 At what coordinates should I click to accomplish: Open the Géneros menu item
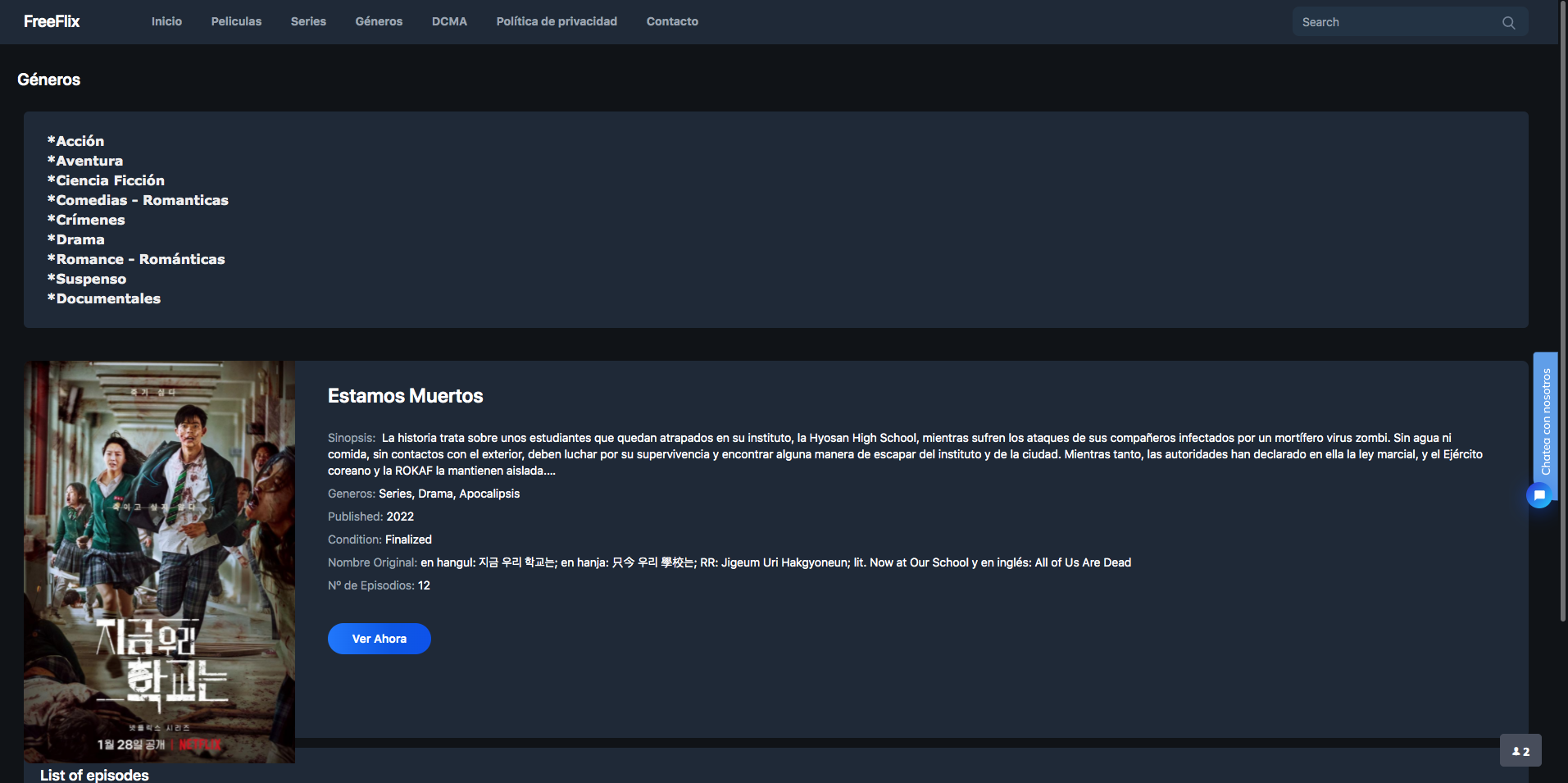coord(379,21)
